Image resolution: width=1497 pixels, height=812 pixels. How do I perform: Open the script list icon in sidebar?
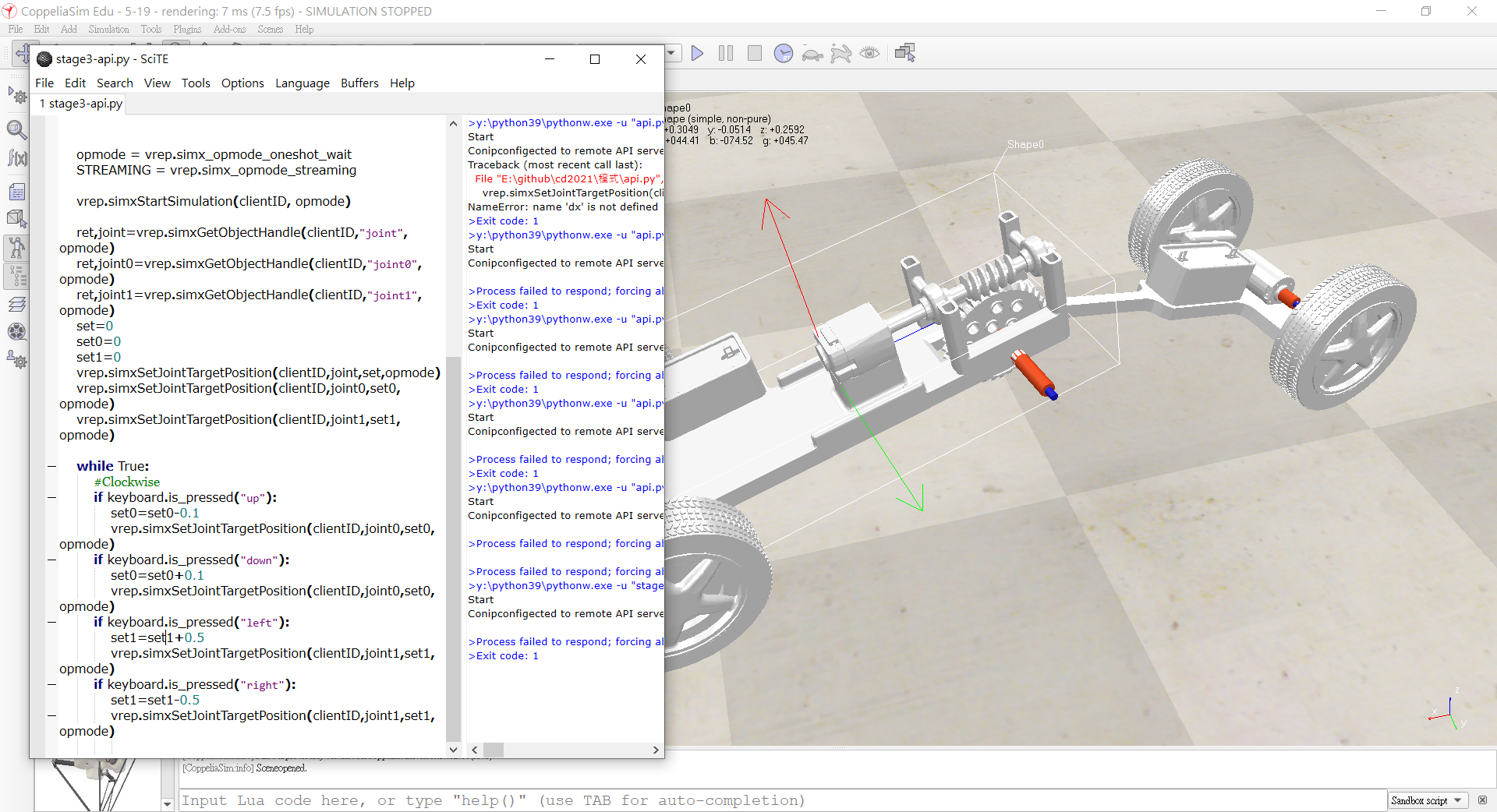[16, 191]
